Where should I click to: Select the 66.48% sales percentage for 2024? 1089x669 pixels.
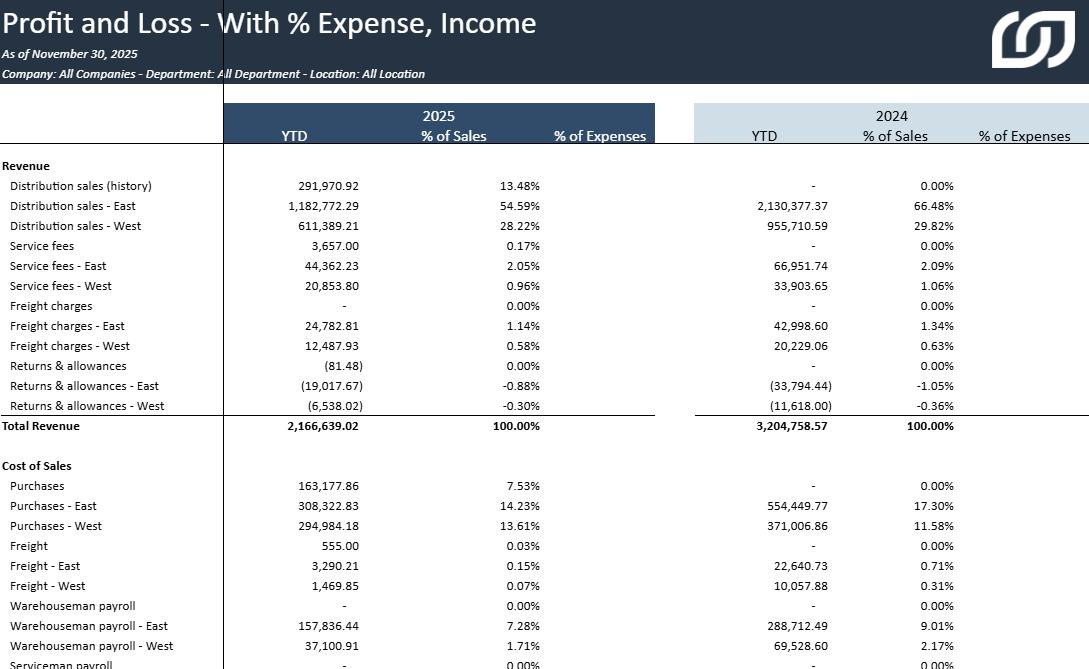[x=933, y=206]
